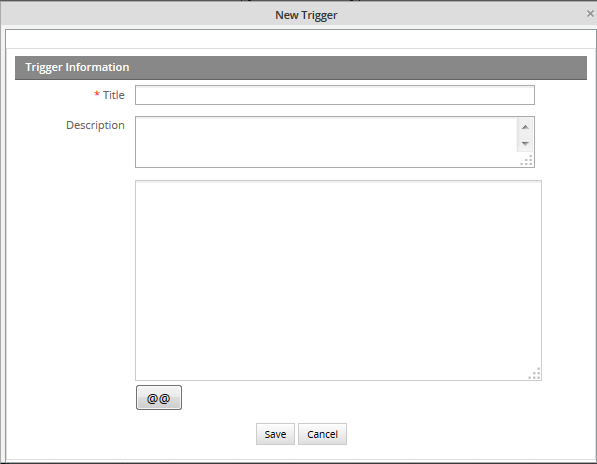The height and width of the screenshot is (464, 597).
Task: Click the Description scroll up arrow
Action: click(x=525, y=127)
